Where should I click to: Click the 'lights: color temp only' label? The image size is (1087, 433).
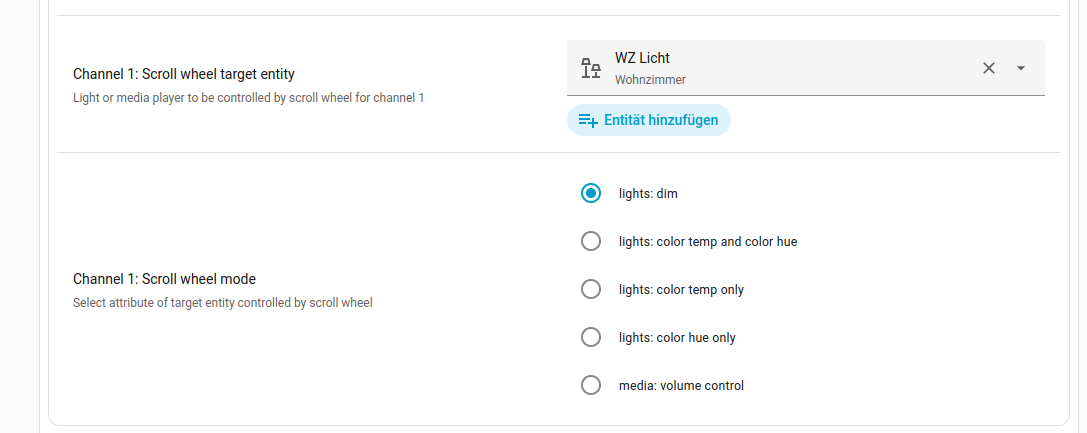(681, 289)
